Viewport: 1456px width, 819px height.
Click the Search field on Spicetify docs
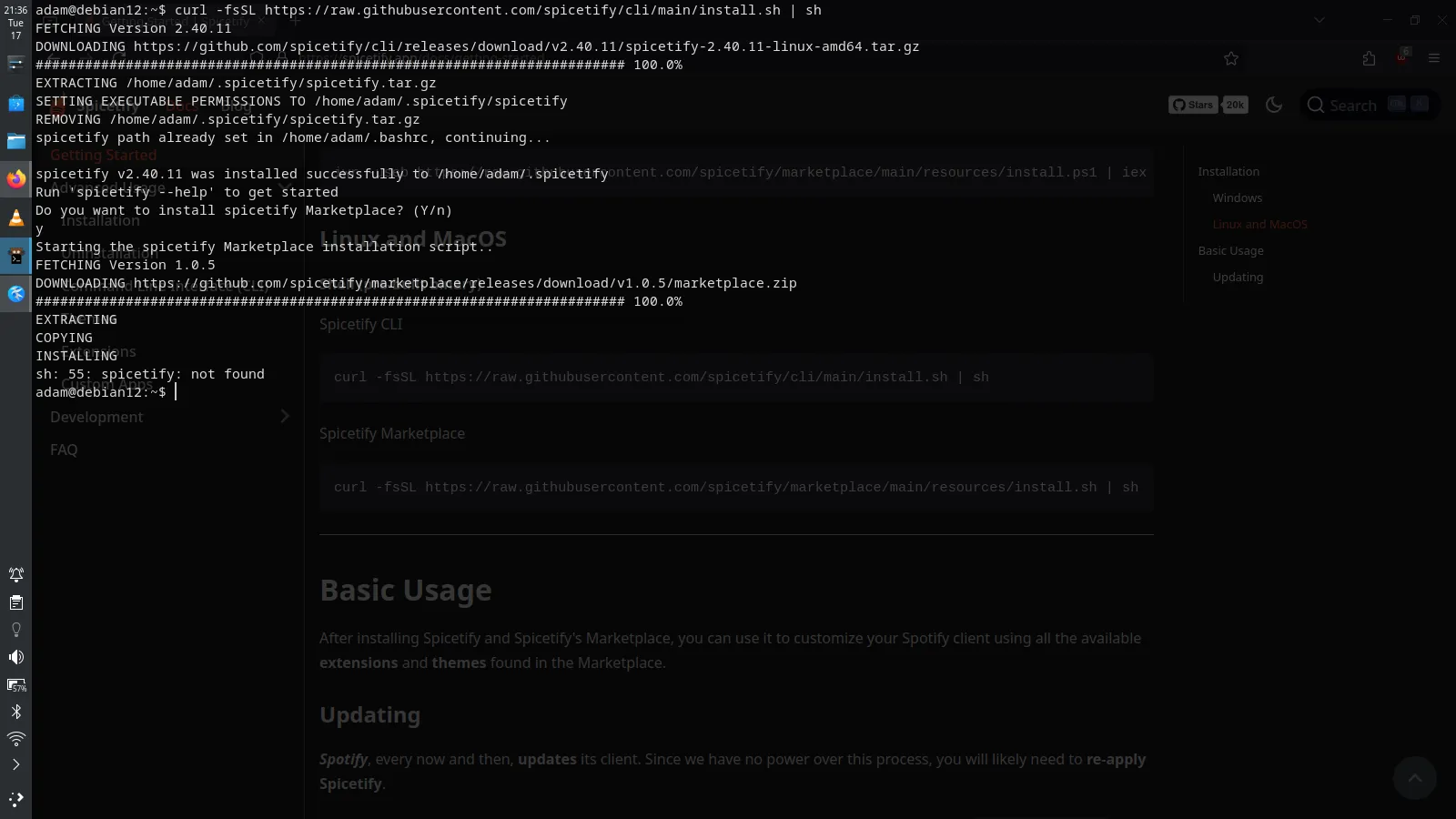click(x=1370, y=105)
